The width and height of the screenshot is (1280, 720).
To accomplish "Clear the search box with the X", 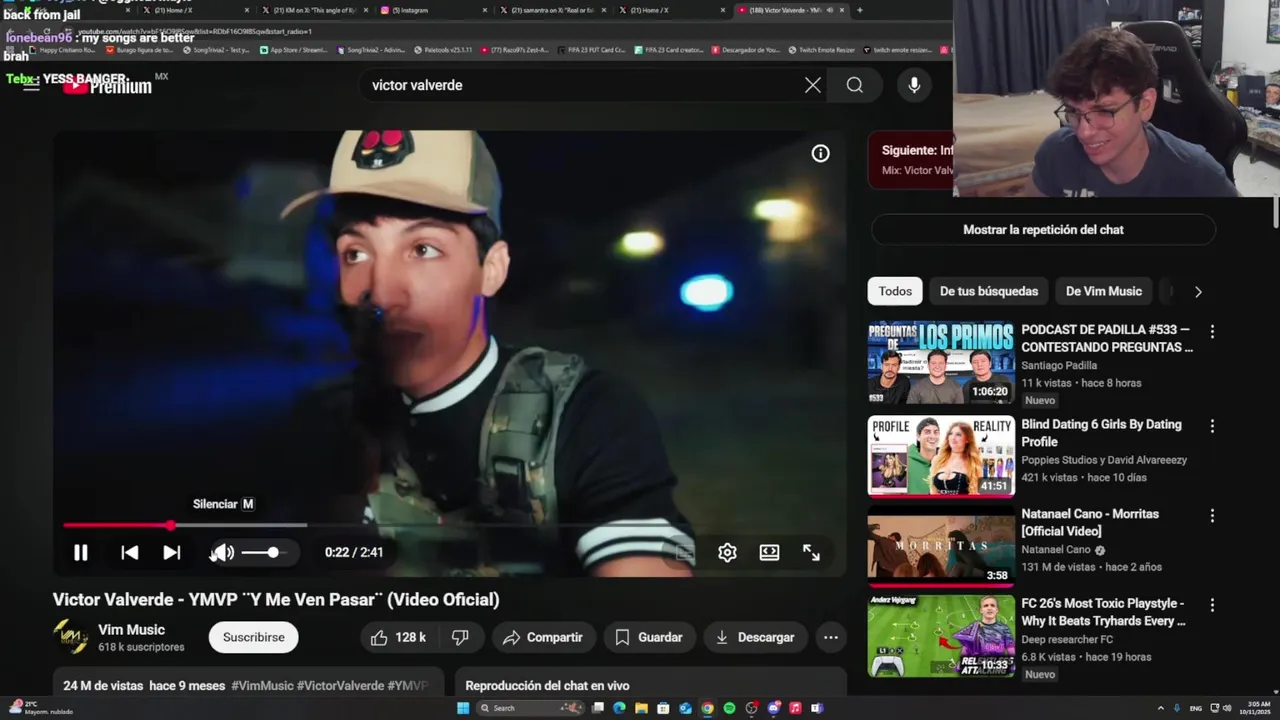I will tap(813, 85).
